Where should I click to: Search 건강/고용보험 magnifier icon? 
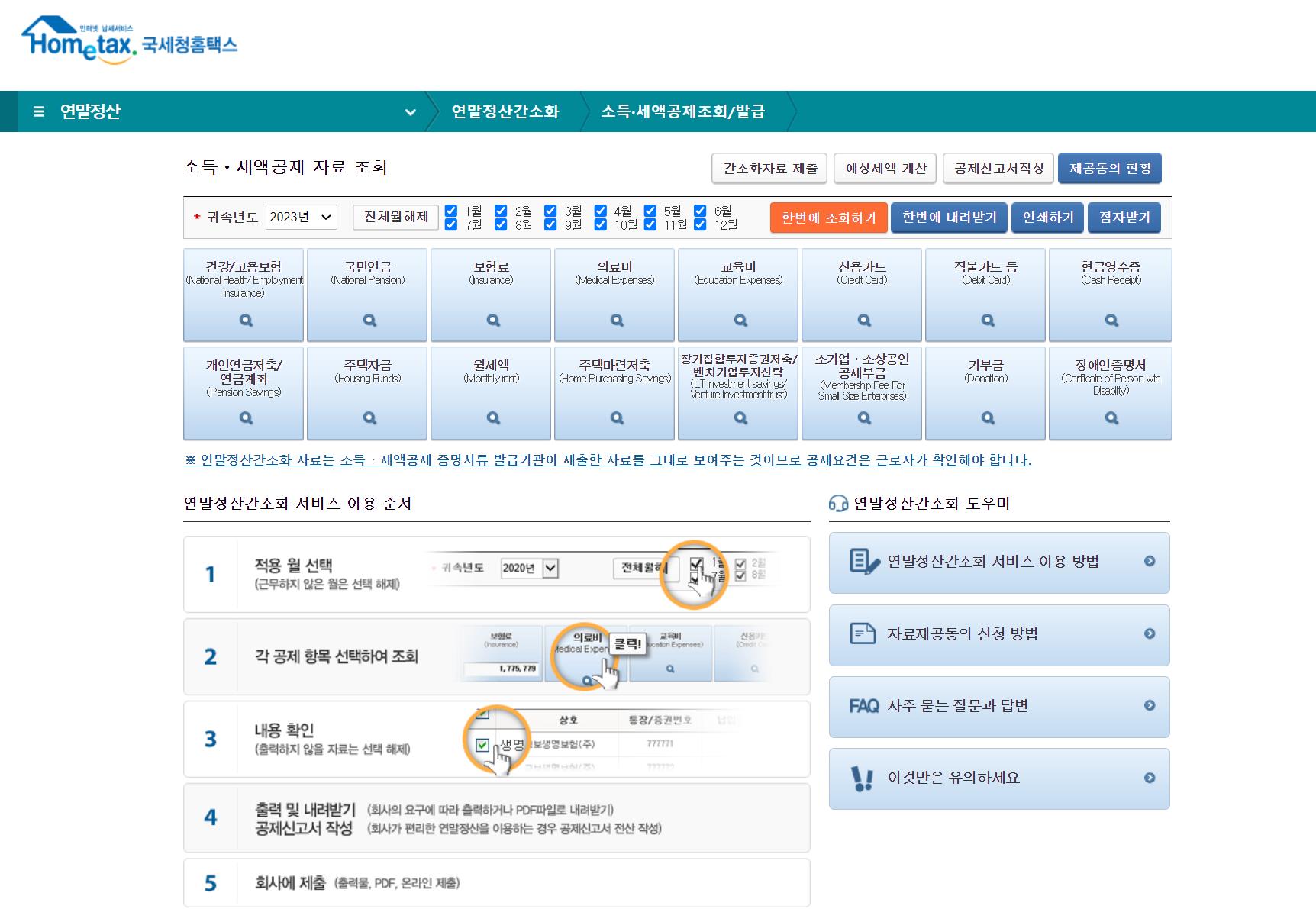(x=246, y=321)
